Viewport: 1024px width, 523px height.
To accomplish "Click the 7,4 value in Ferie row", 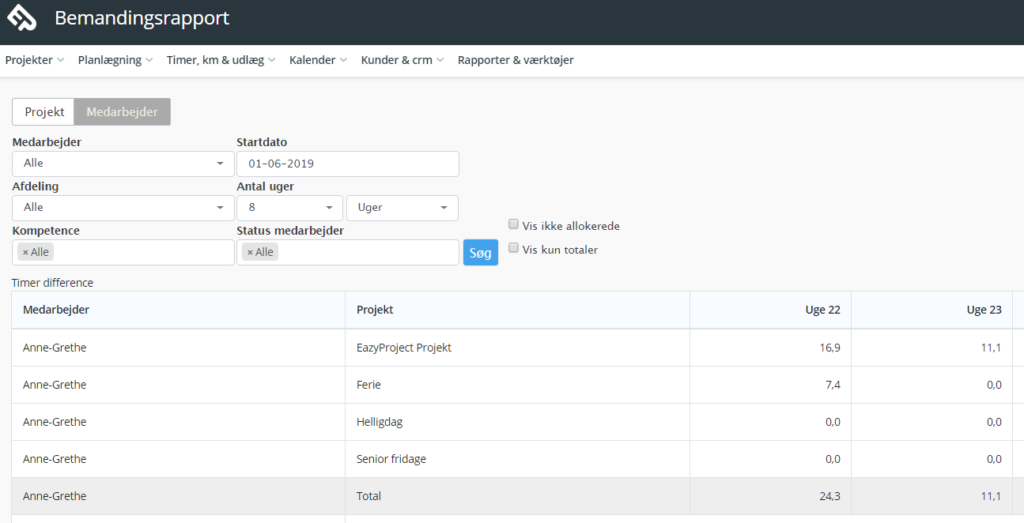I will pos(833,385).
